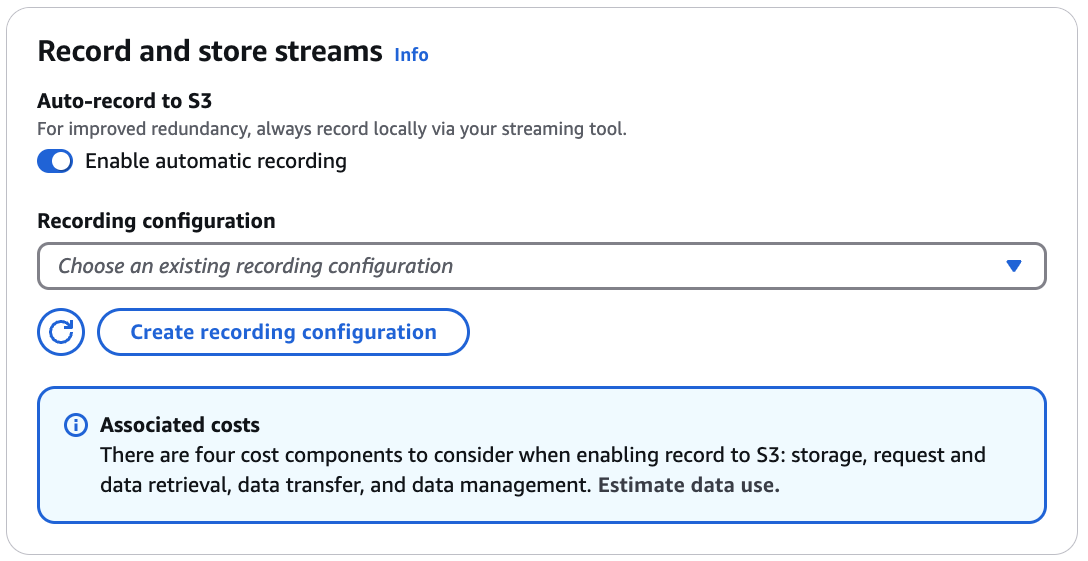Open the Info link beside the heading
1088x561 pixels.
(411, 55)
